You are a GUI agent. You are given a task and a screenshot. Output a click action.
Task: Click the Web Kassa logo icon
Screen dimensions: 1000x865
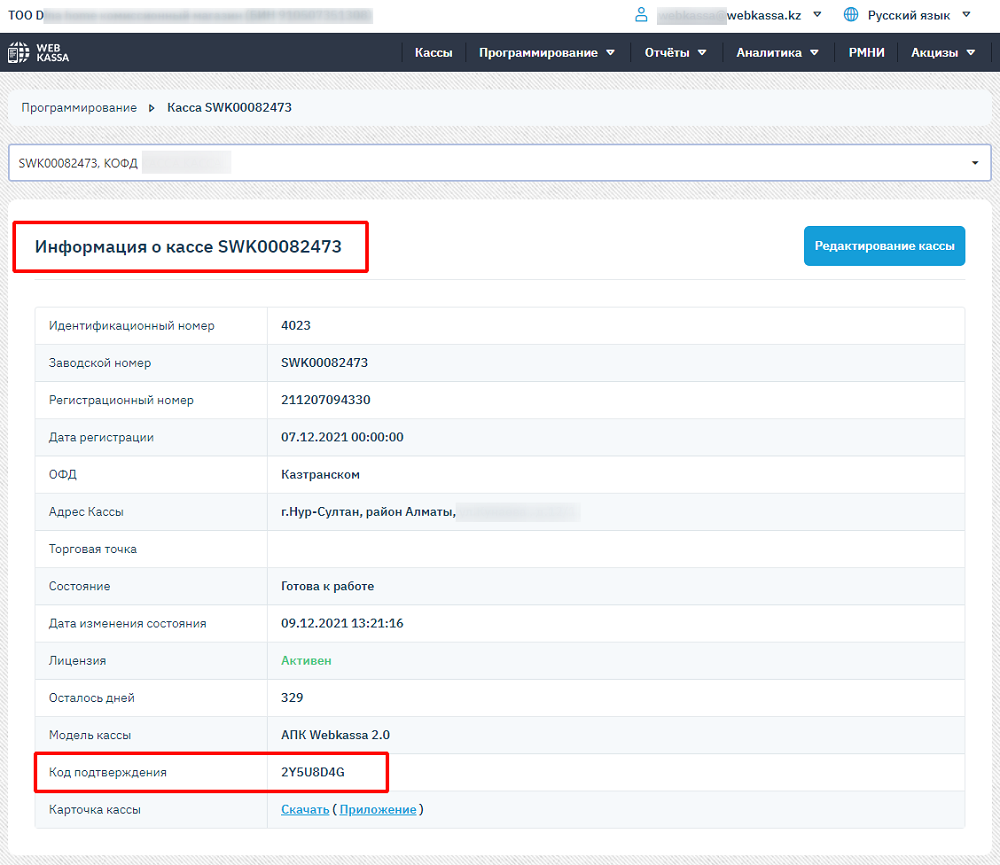click(18, 52)
